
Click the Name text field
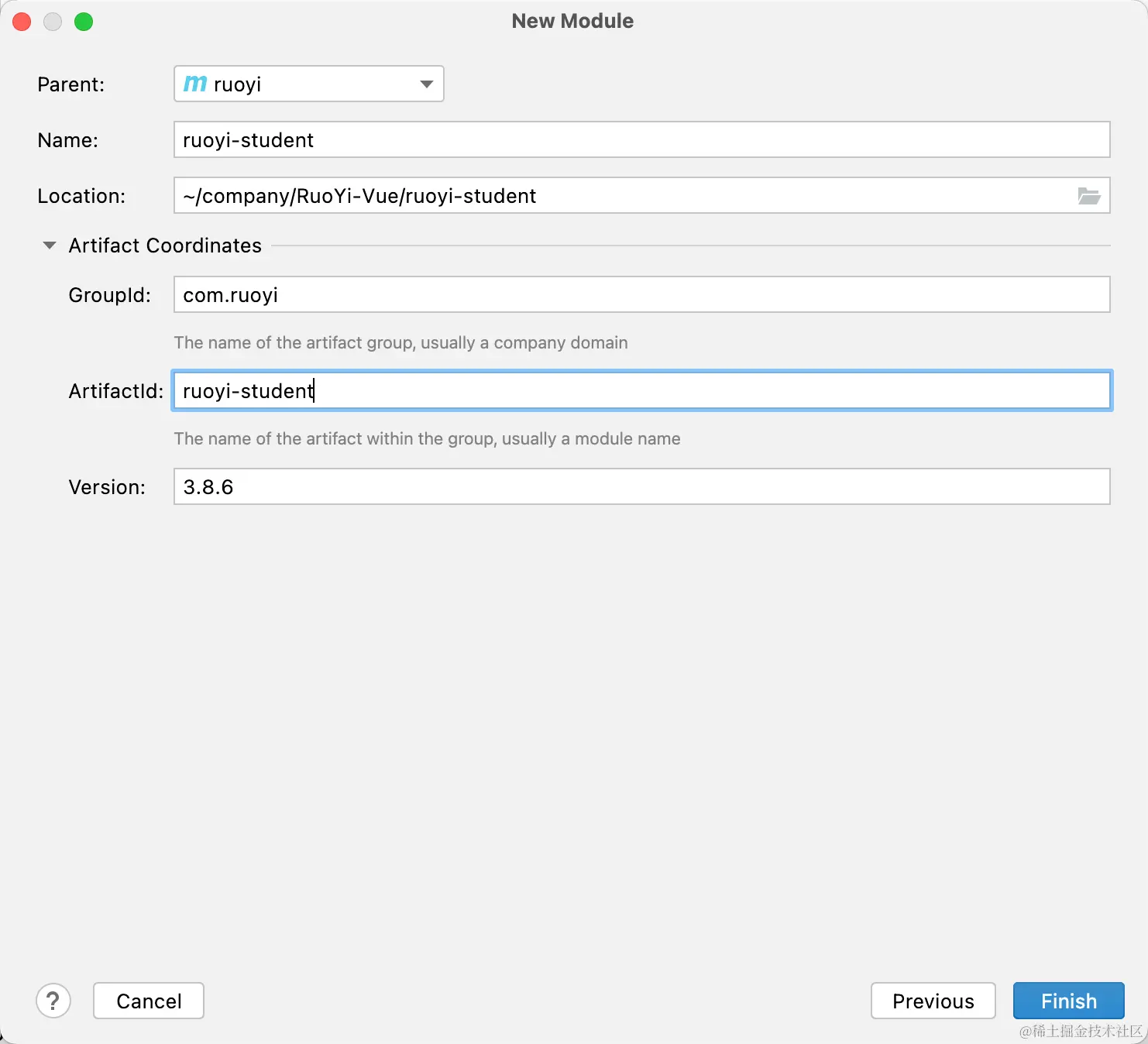coord(641,140)
